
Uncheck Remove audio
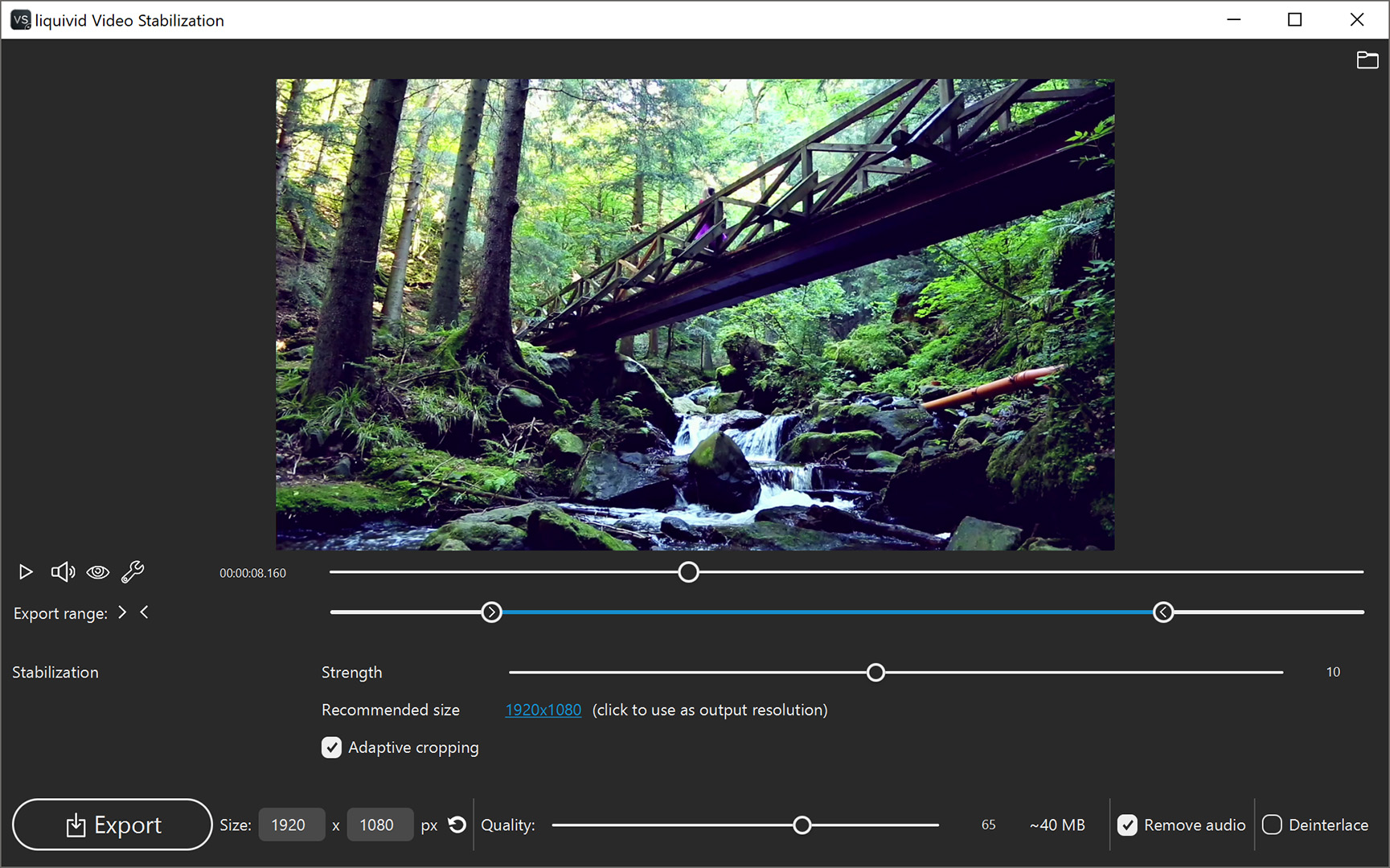(1127, 825)
